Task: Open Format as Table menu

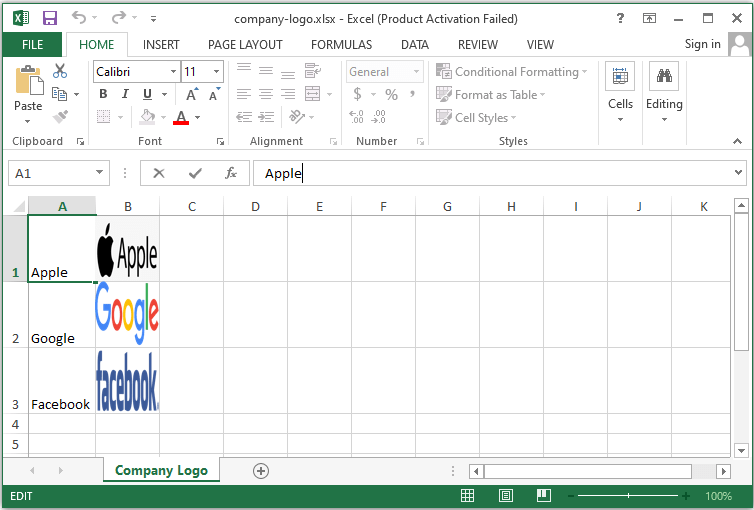Action: tap(490, 94)
